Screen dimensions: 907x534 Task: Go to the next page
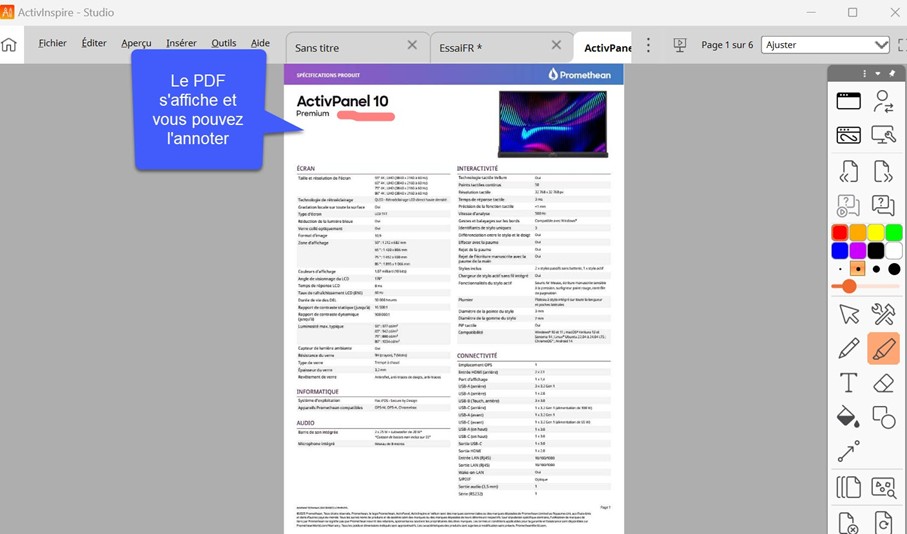coord(883,171)
